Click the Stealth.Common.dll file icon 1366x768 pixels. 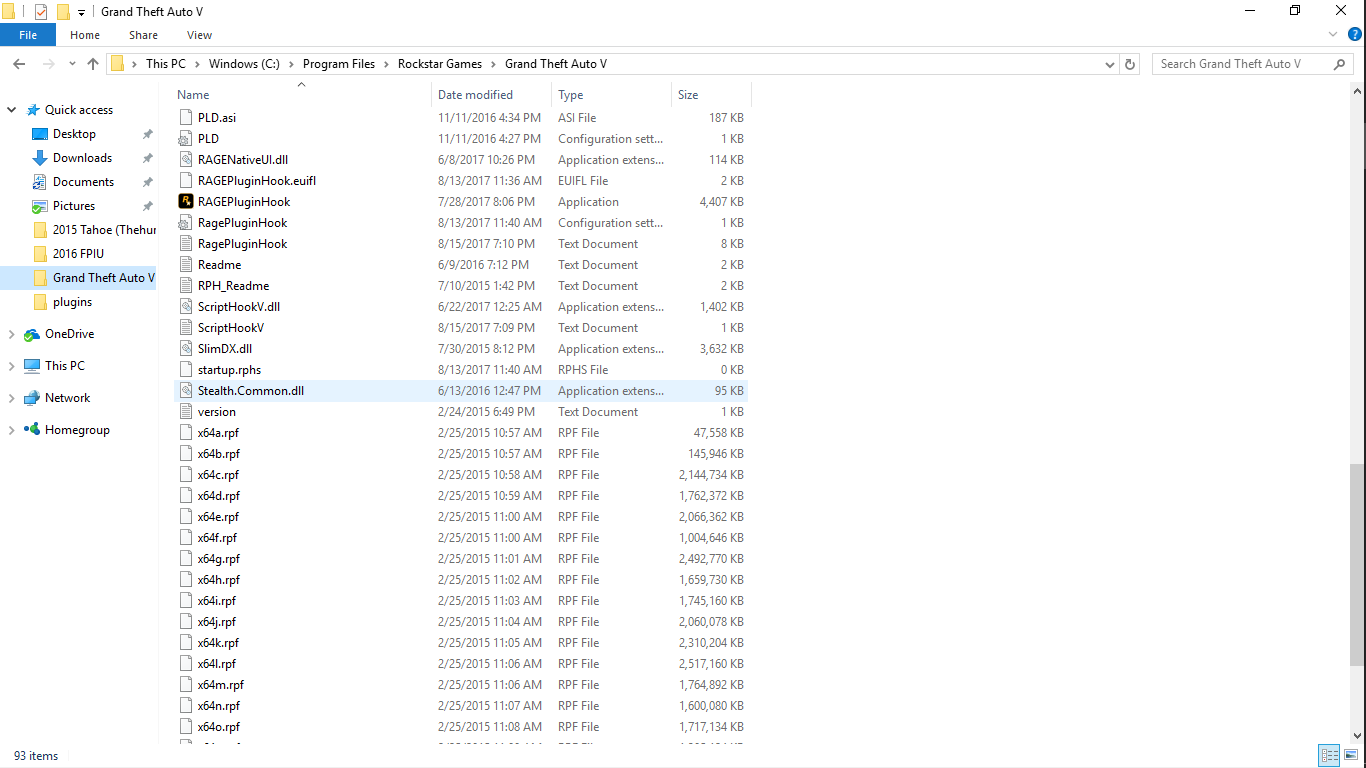point(185,391)
